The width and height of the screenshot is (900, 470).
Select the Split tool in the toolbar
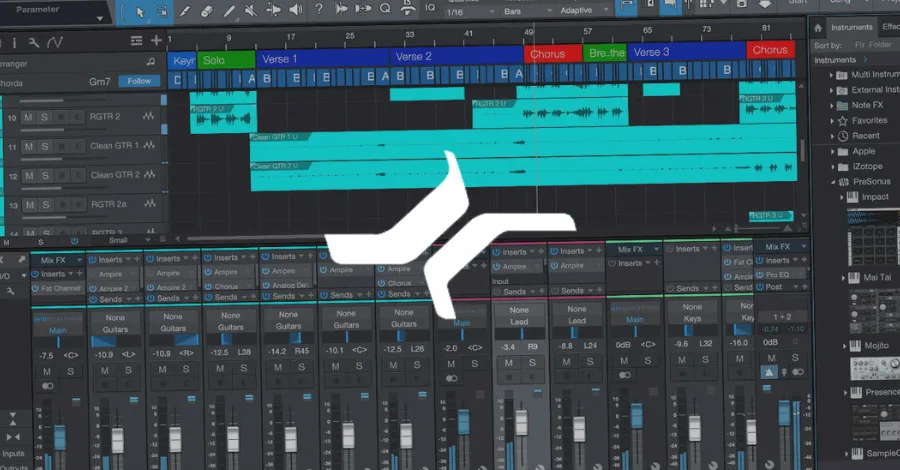[184, 11]
